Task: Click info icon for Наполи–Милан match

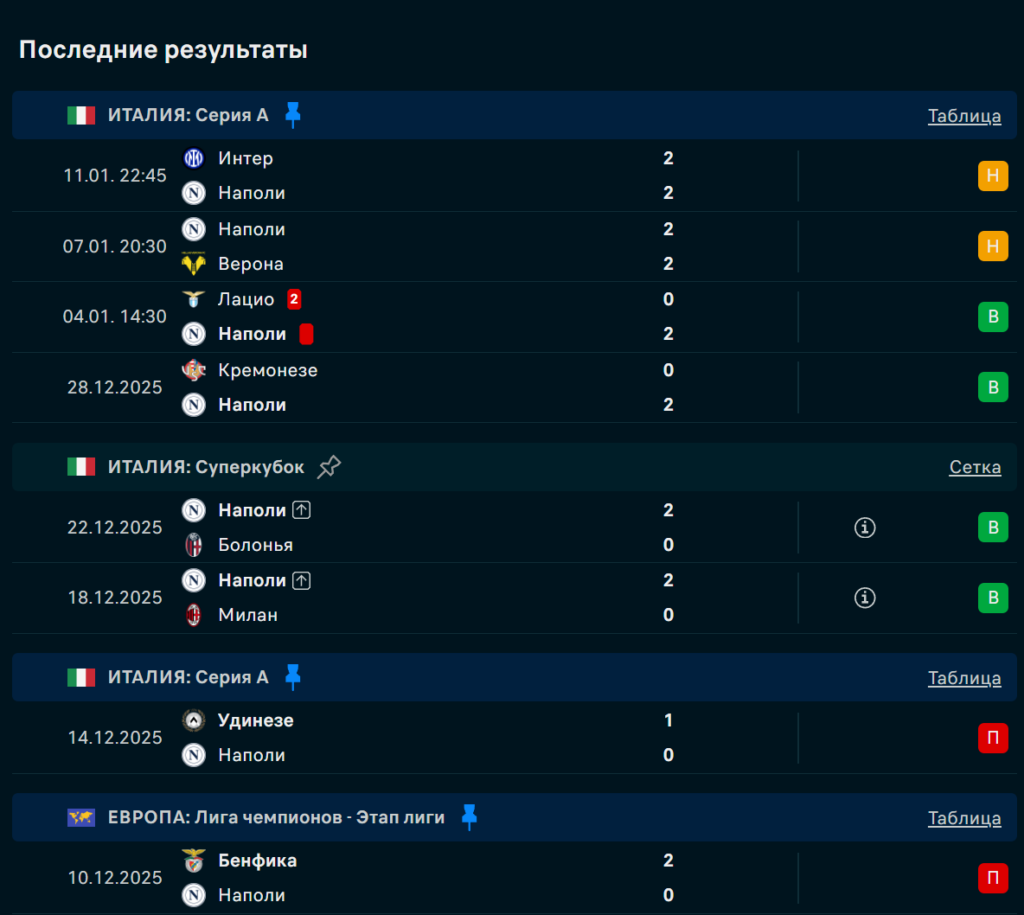Action: click(865, 597)
